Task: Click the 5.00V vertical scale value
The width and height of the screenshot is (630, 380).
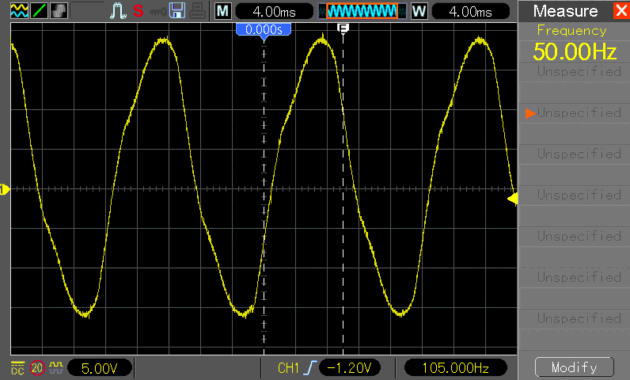Action: pyautogui.click(x=99, y=368)
